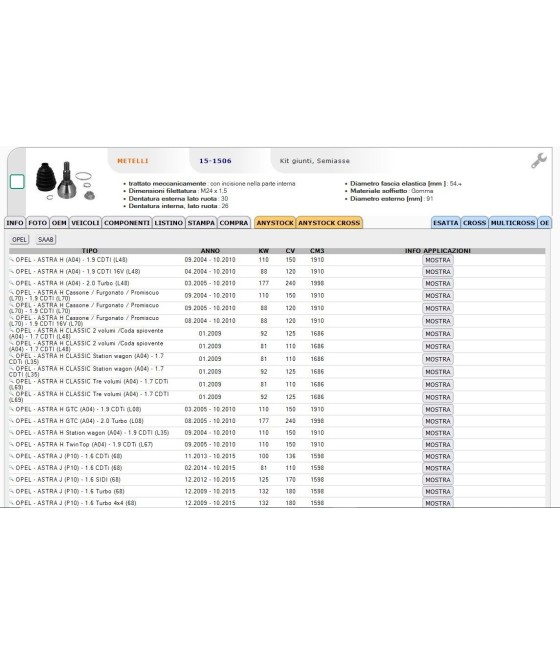Tick the product selection checkbox

[x=17, y=182]
